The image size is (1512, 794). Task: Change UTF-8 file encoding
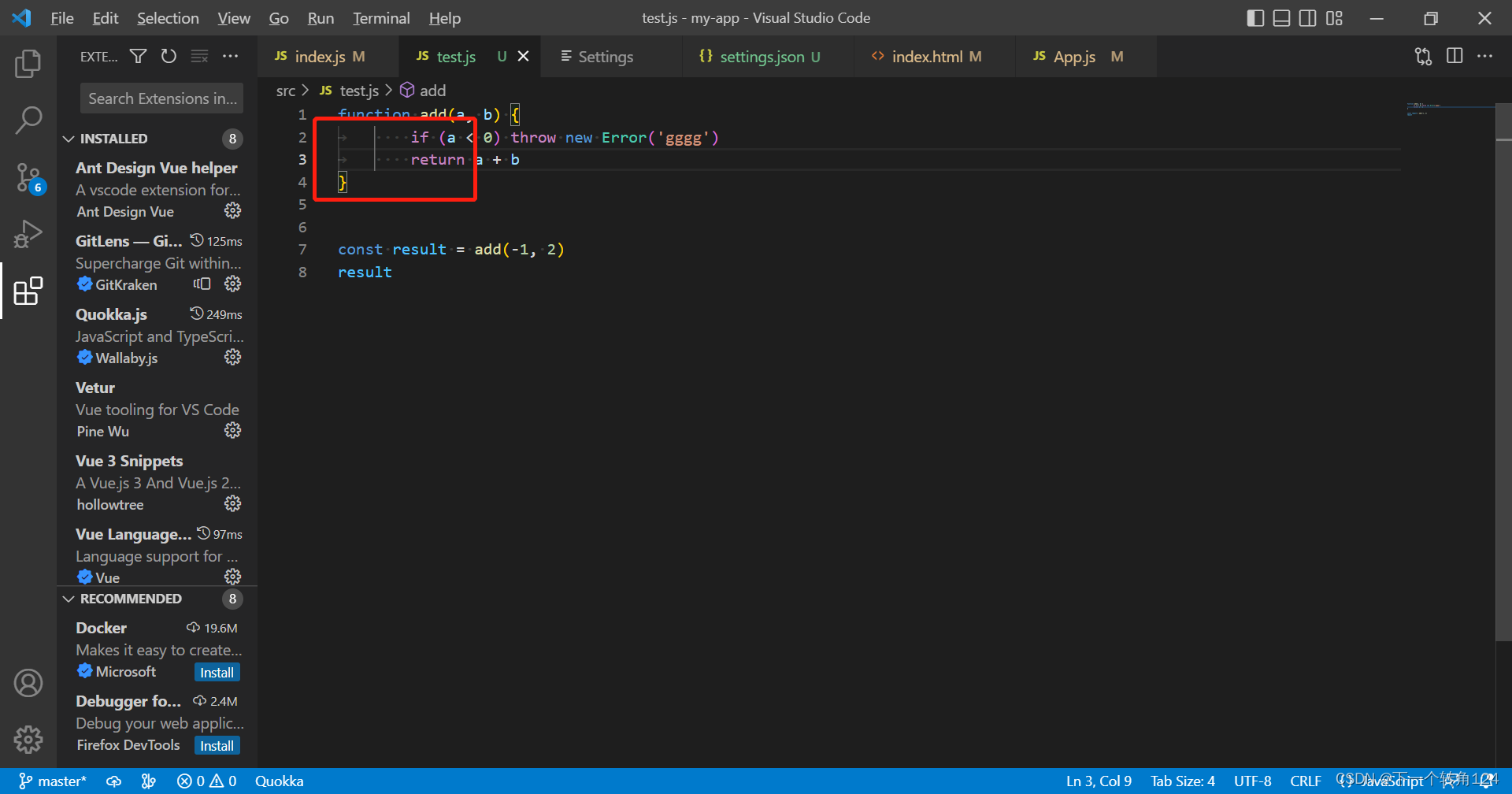click(1252, 781)
